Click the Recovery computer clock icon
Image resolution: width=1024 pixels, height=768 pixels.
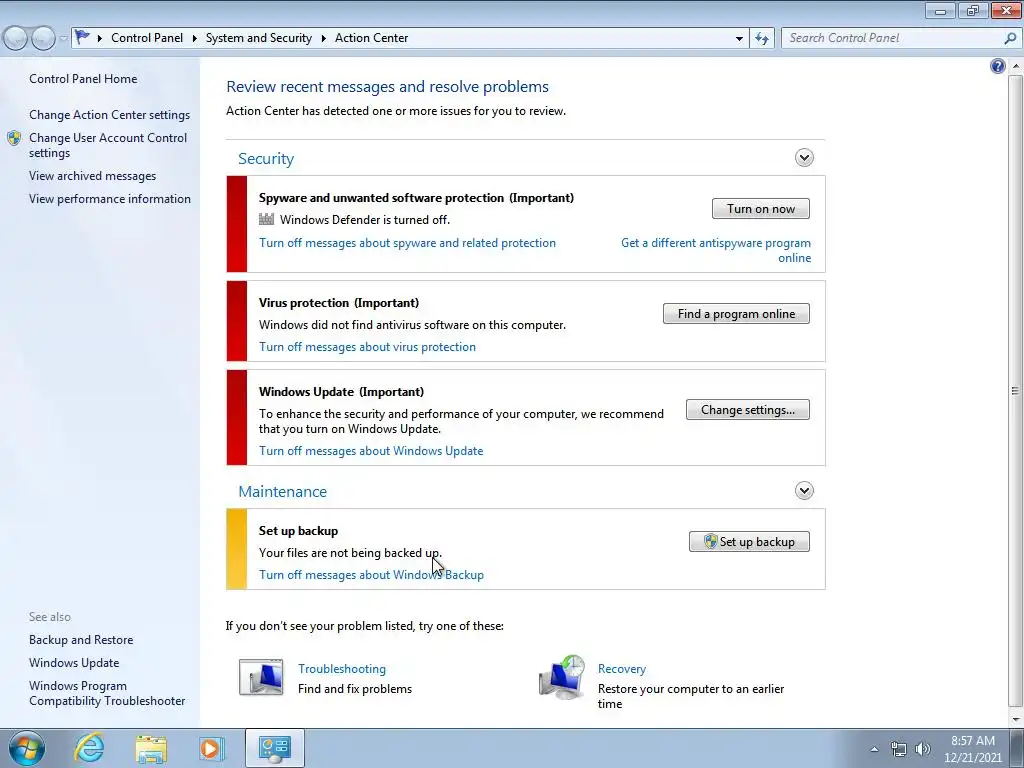[x=562, y=677]
